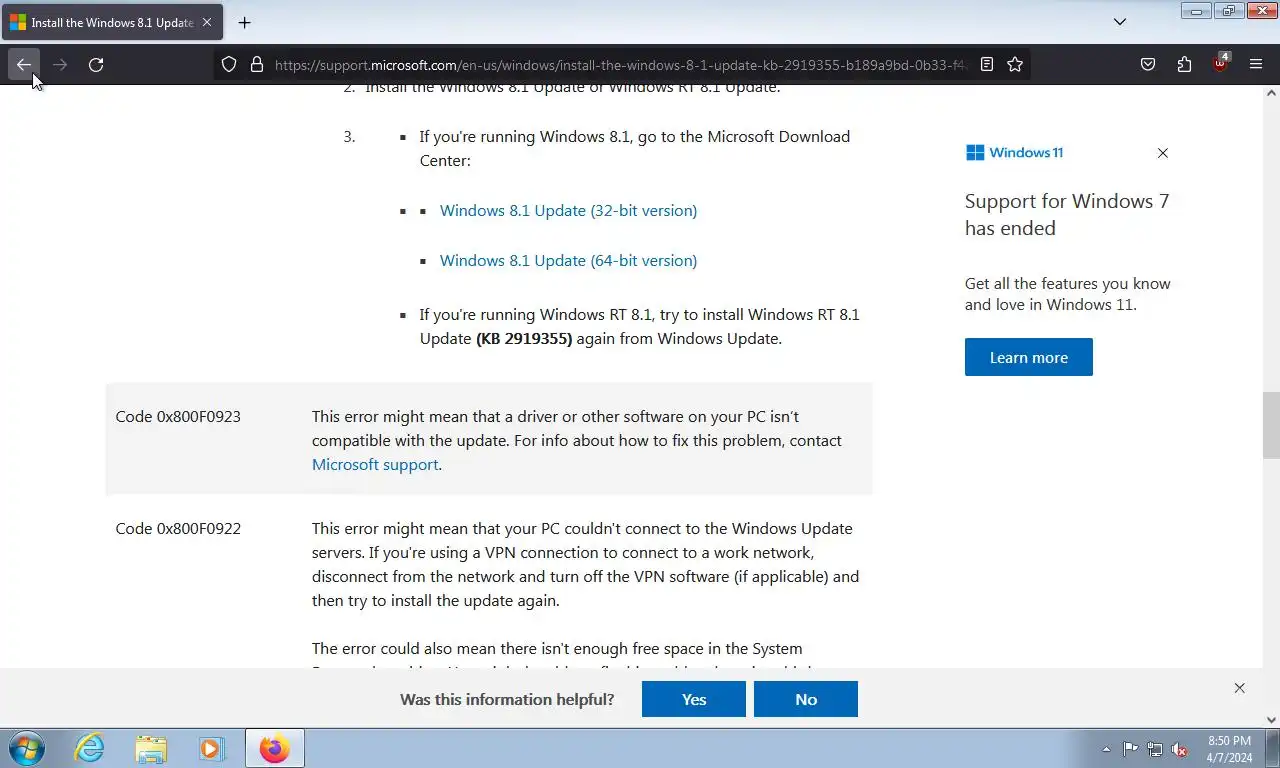Click the Code 0x800F0923 text
The image size is (1280, 768).
pyautogui.click(x=178, y=416)
